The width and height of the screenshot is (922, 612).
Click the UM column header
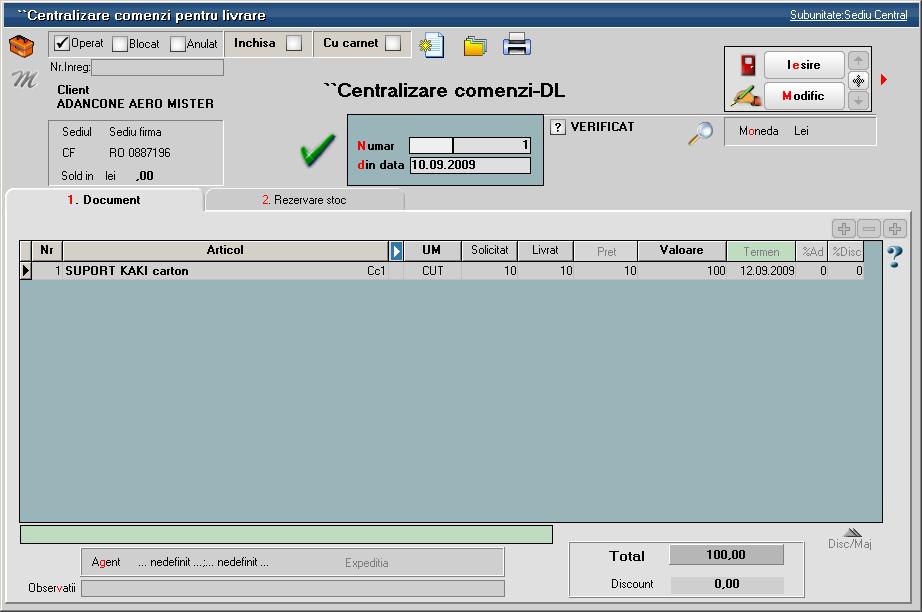click(x=432, y=250)
